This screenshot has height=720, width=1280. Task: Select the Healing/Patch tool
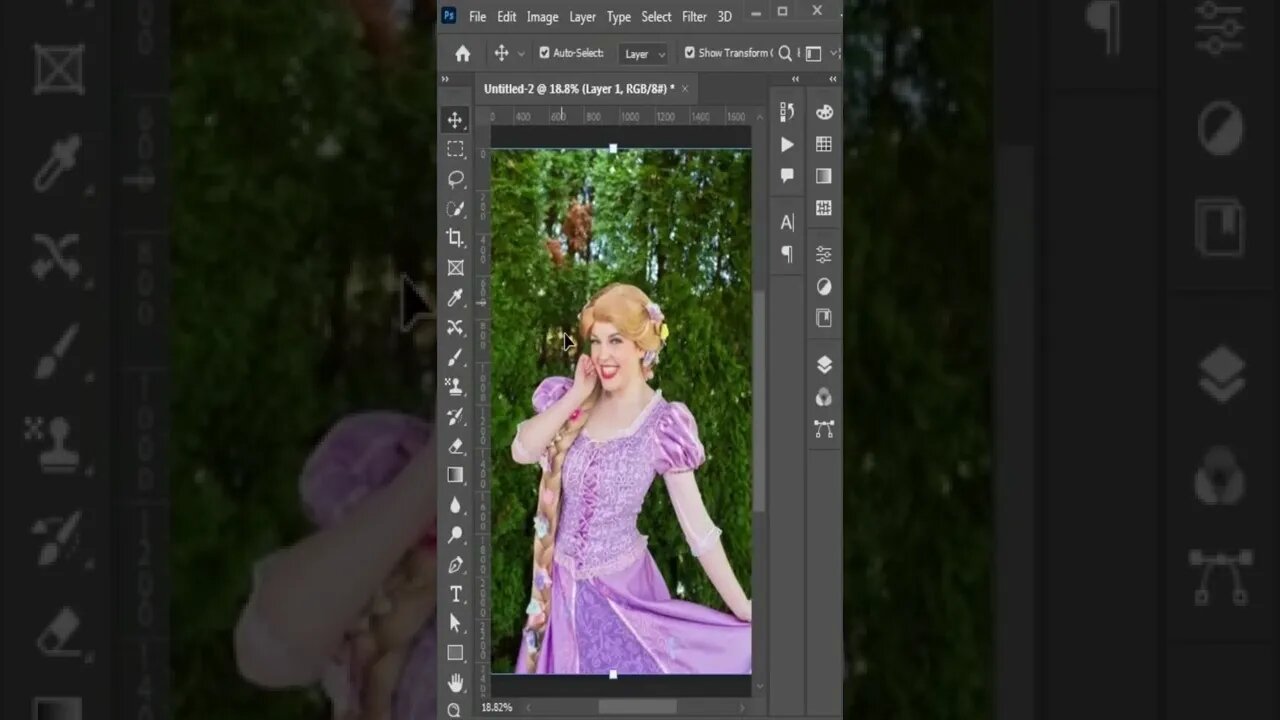455,327
